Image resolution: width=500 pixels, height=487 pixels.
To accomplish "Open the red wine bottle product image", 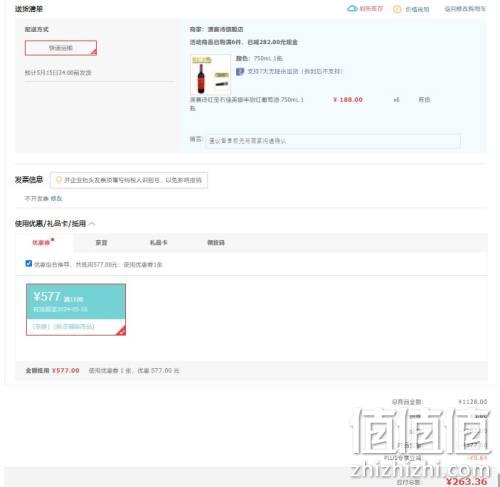I will tap(210, 75).
